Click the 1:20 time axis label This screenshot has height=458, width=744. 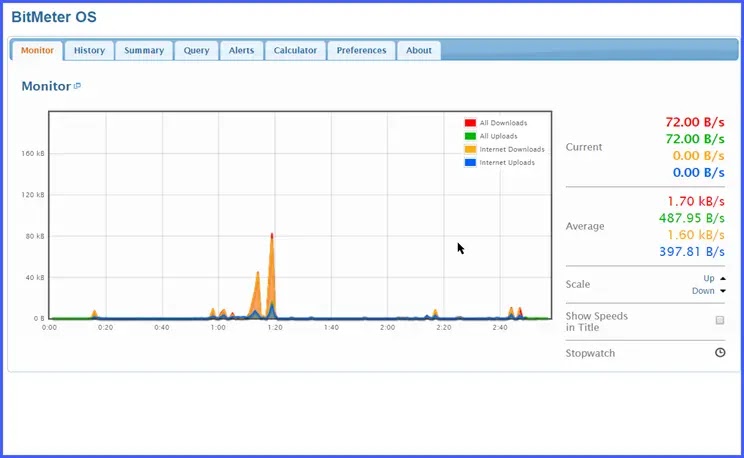[x=275, y=327]
